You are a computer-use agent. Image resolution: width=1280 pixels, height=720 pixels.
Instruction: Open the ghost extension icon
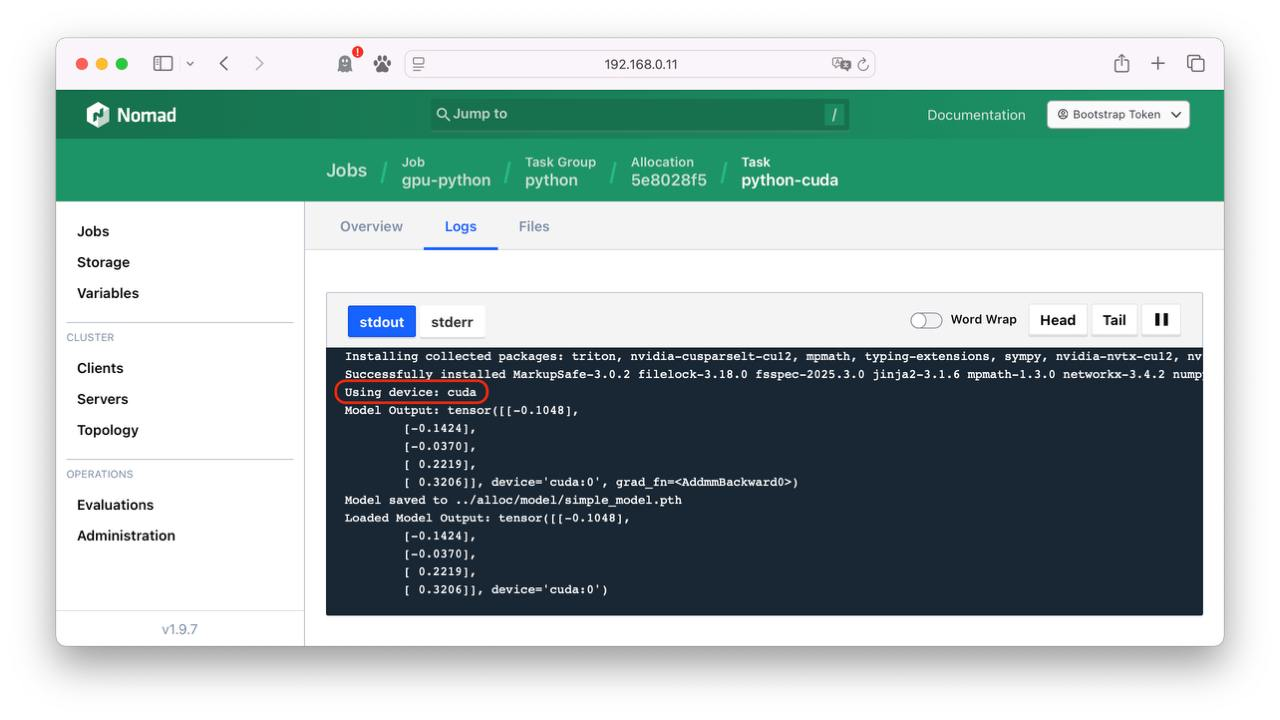345,64
